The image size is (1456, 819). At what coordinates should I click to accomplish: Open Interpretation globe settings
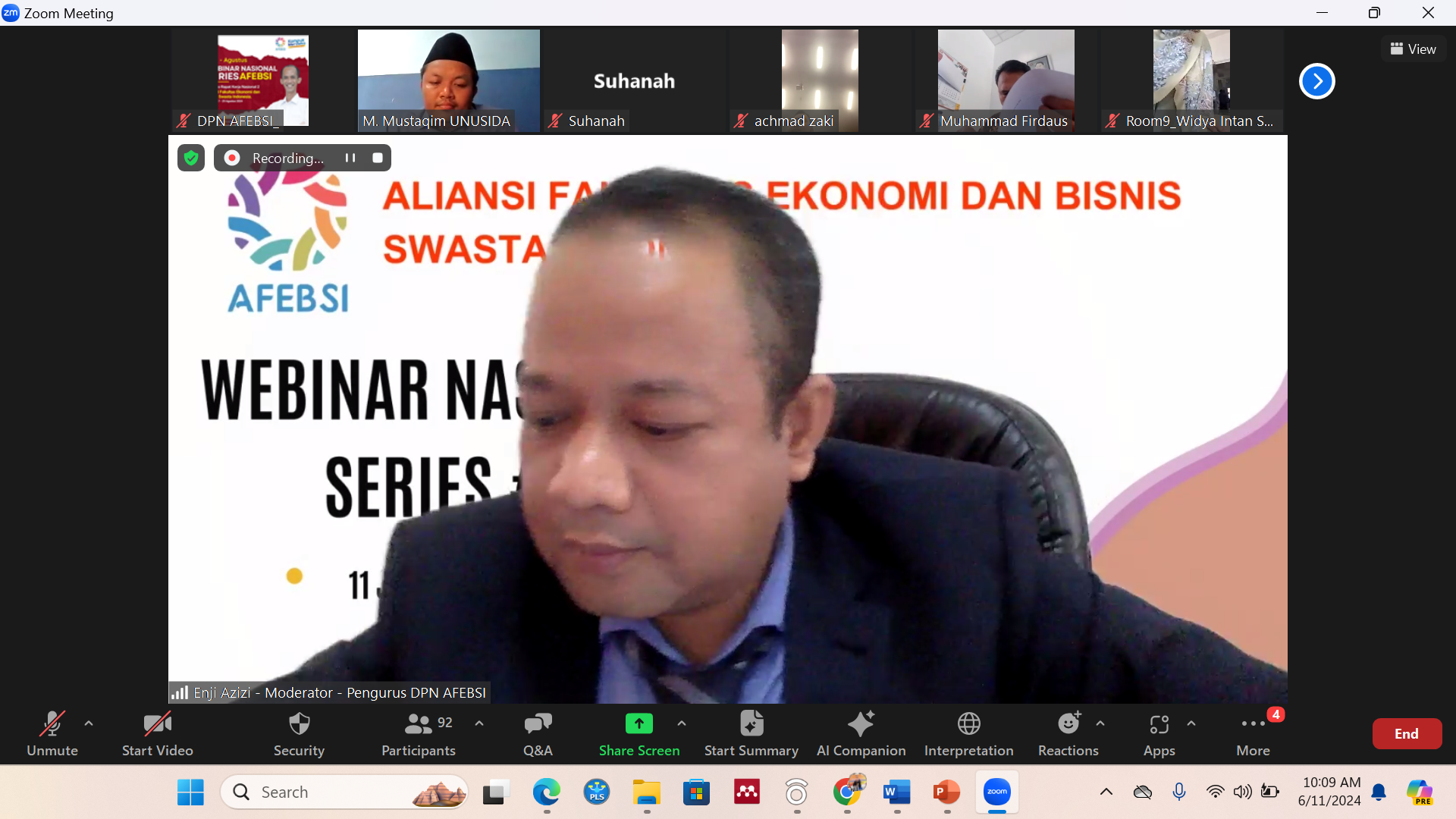[968, 733]
